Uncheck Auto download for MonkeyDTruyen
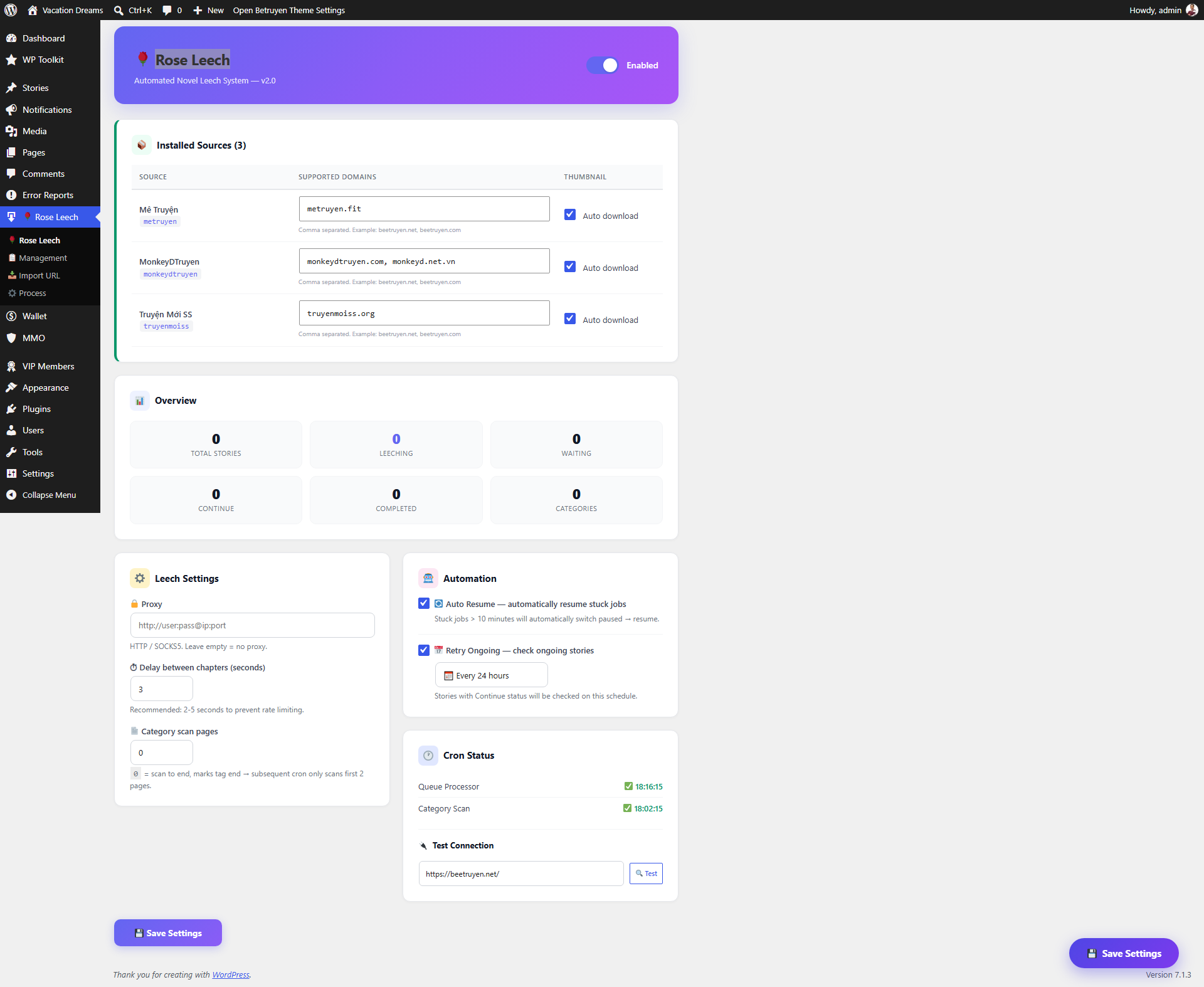Viewport: 1204px width, 987px height. 570,267
